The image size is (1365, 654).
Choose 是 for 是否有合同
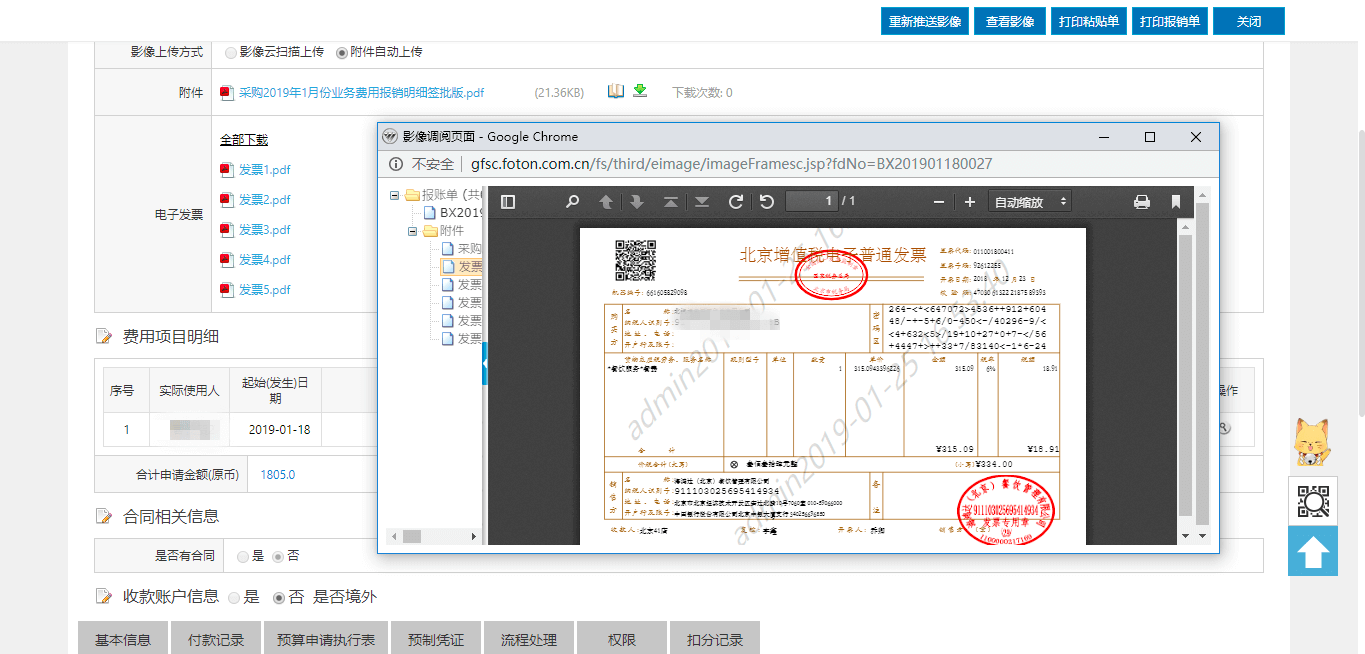pos(243,556)
